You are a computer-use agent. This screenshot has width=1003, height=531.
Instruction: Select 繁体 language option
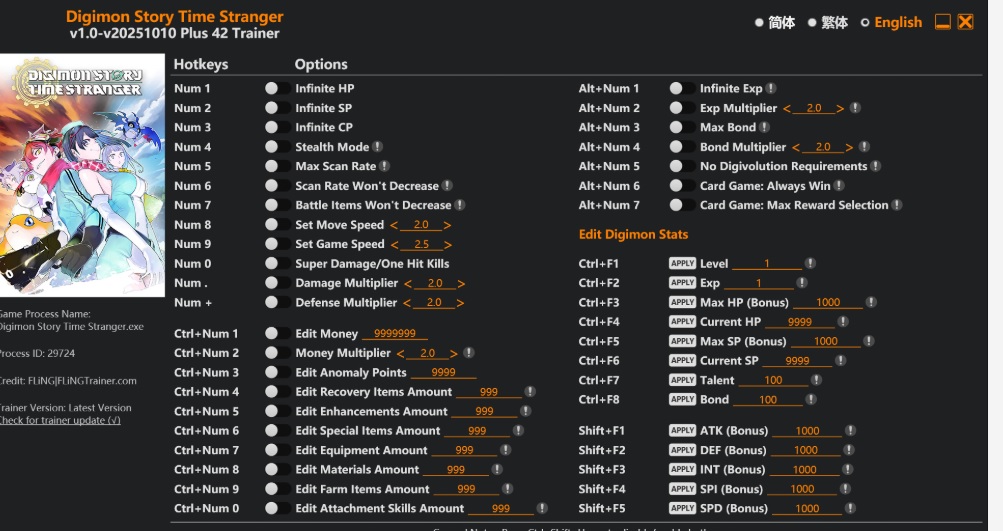pyautogui.click(x=828, y=22)
